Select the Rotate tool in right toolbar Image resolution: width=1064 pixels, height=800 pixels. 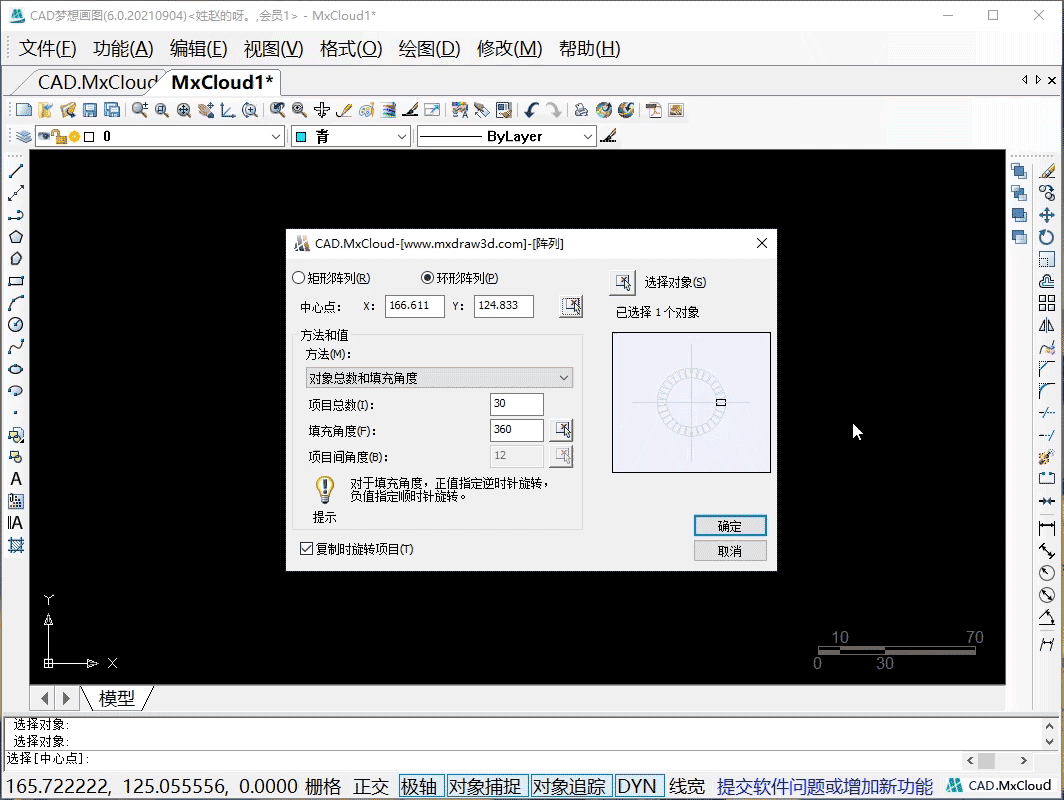pos(1047,237)
